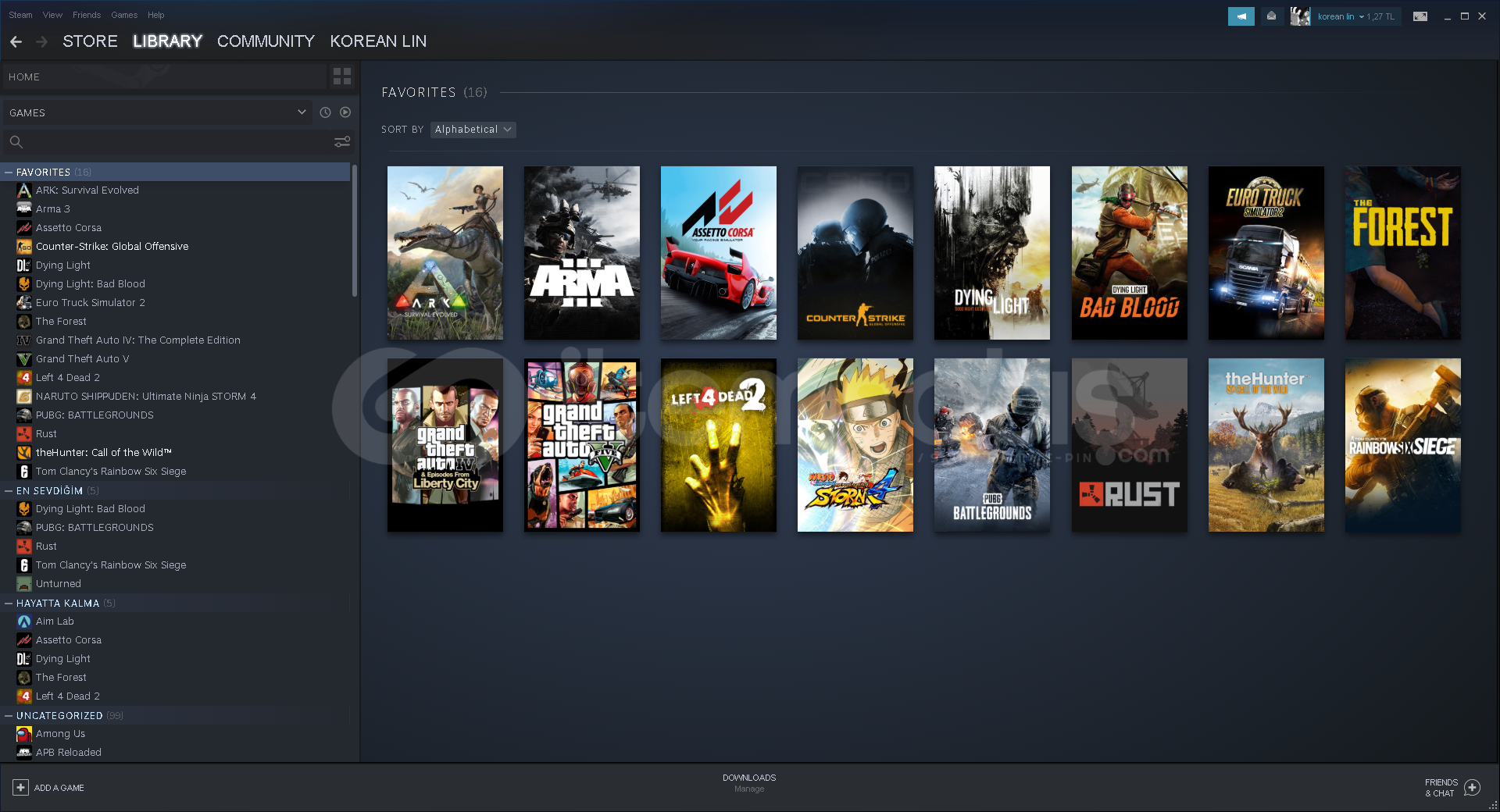1500x812 pixels.
Task: Open ARK: Survival Evolved cover art
Action: 445,253
